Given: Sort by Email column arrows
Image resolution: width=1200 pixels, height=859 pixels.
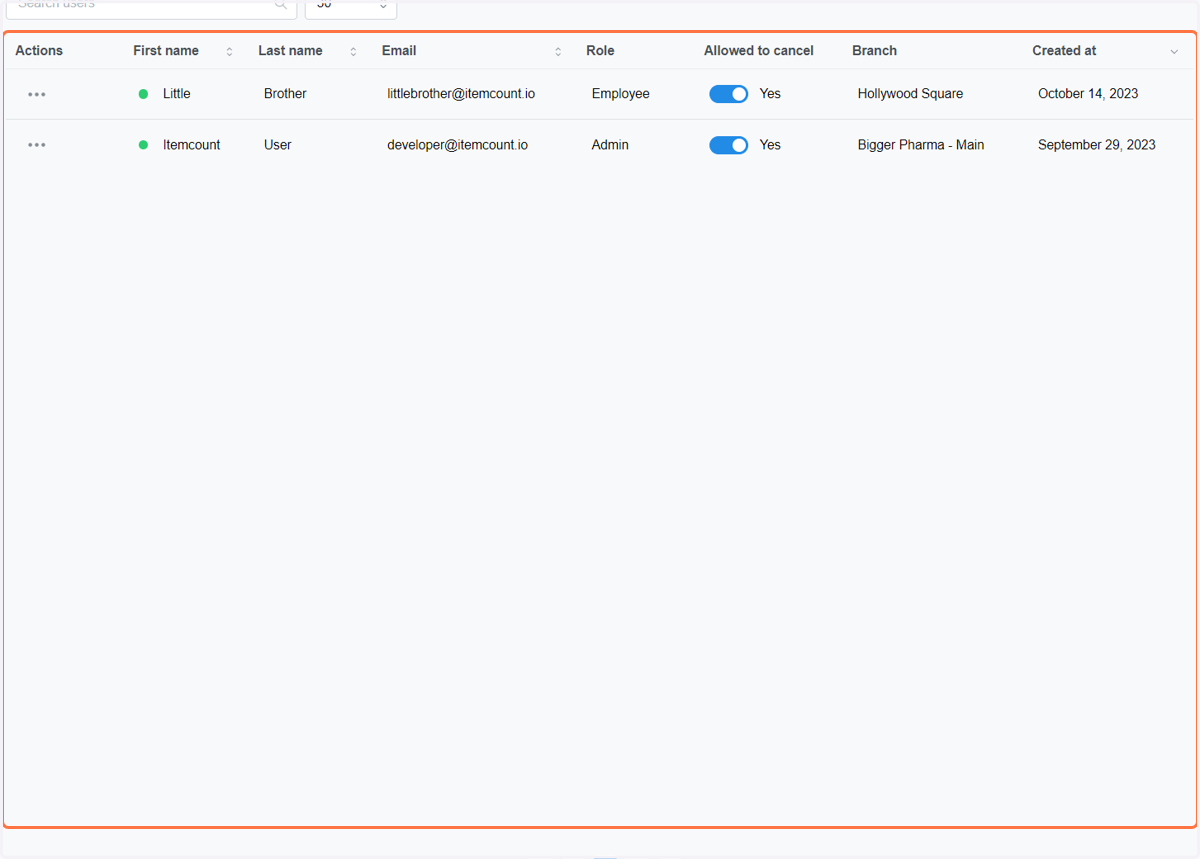Looking at the screenshot, I should 558,51.
